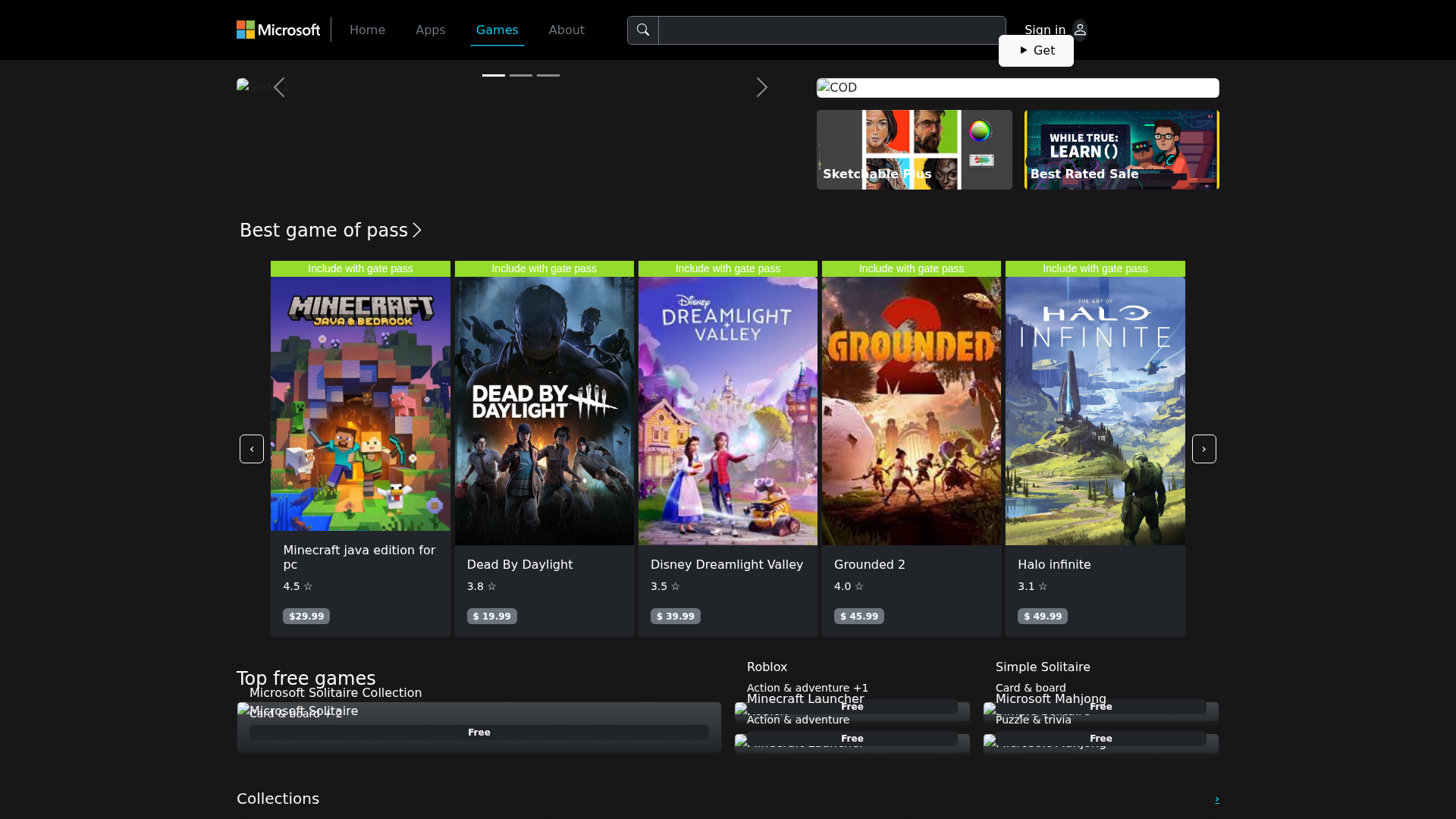Click gate pass banner above Halo Infinite

pos(1095,268)
